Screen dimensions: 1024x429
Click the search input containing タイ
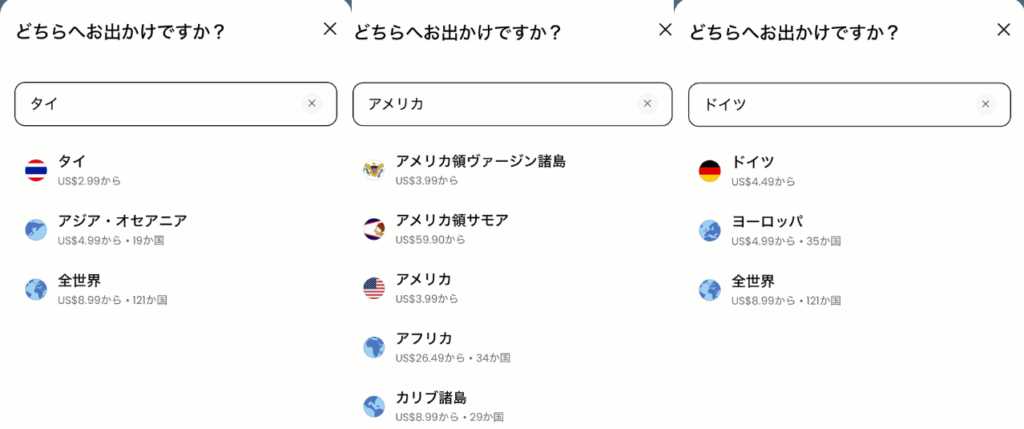(160, 104)
